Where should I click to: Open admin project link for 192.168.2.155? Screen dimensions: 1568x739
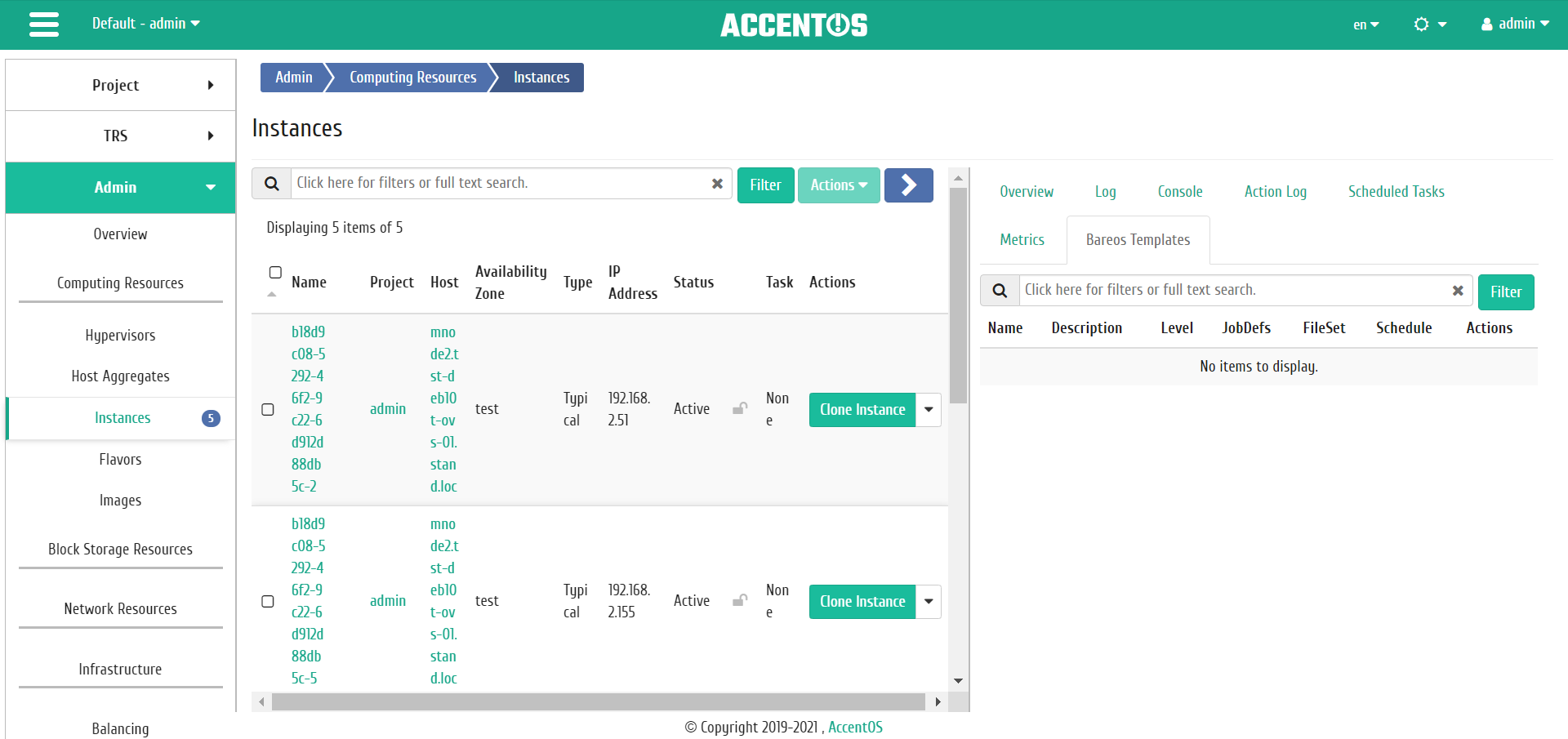point(388,601)
